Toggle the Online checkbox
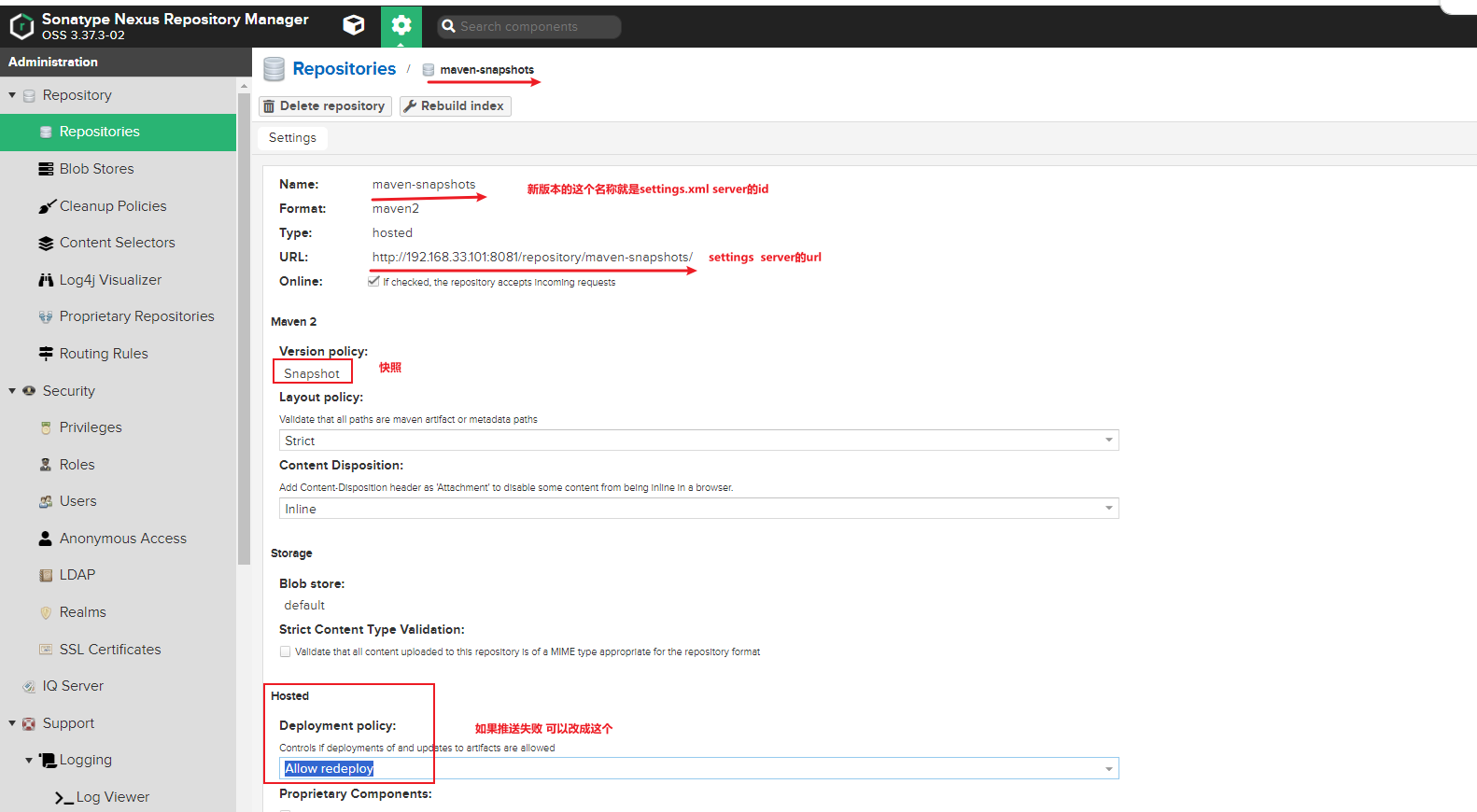1477x812 pixels. click(373, 281)
